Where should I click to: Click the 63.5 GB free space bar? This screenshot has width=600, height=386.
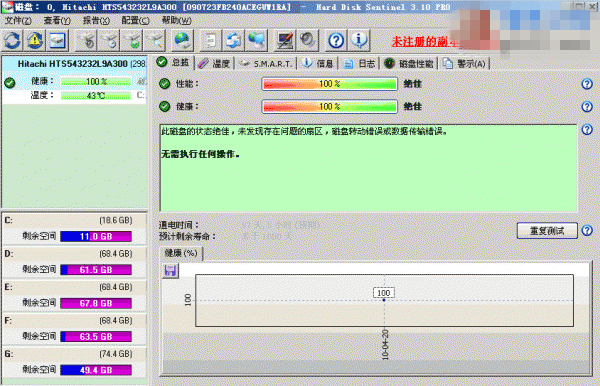point(96,337)
